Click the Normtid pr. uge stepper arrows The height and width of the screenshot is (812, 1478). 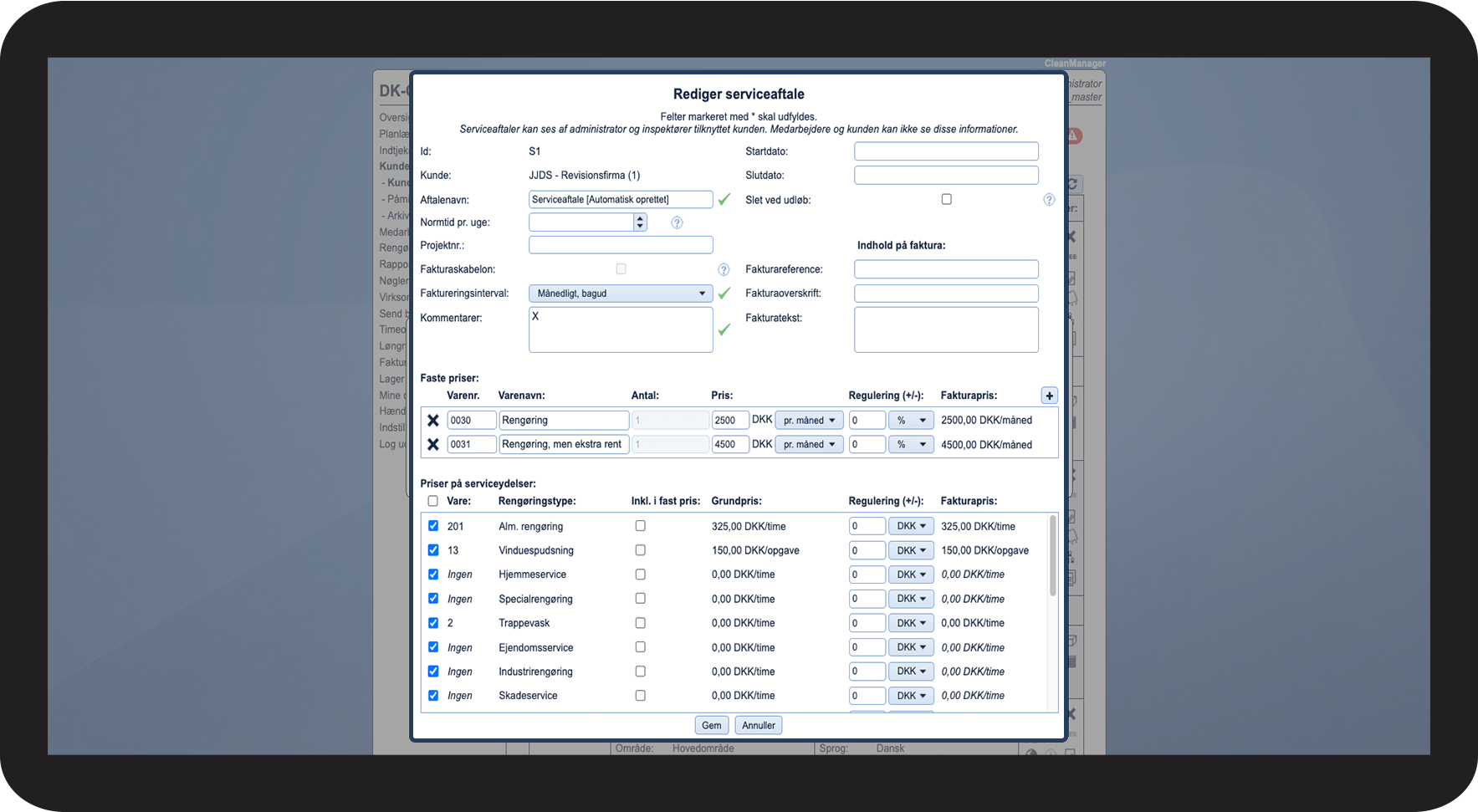[x=640, y=222]
